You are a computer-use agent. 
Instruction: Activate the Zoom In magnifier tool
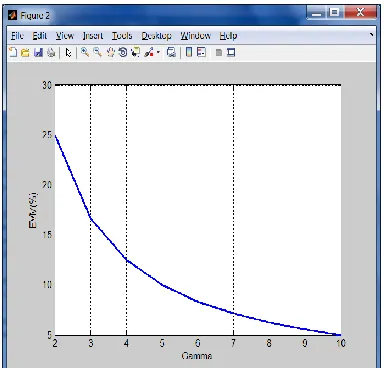85,52
